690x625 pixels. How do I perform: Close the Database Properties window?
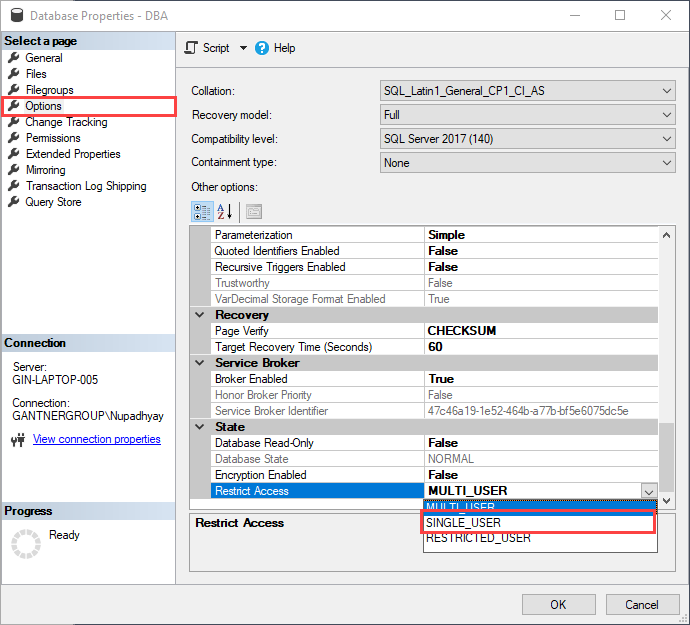coord(666,15)
